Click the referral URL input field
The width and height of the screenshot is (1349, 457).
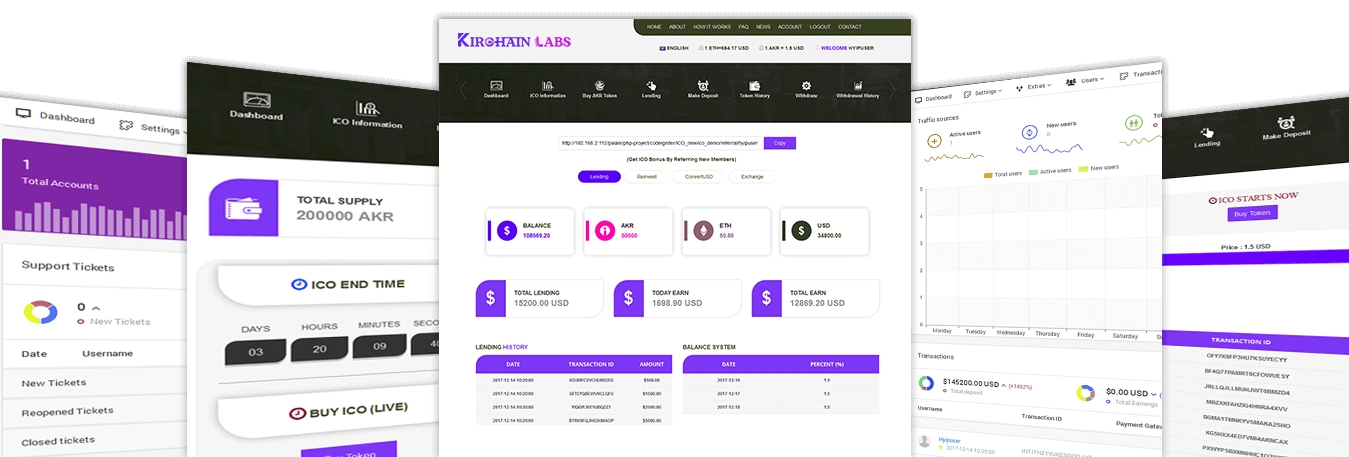(660, 143)
